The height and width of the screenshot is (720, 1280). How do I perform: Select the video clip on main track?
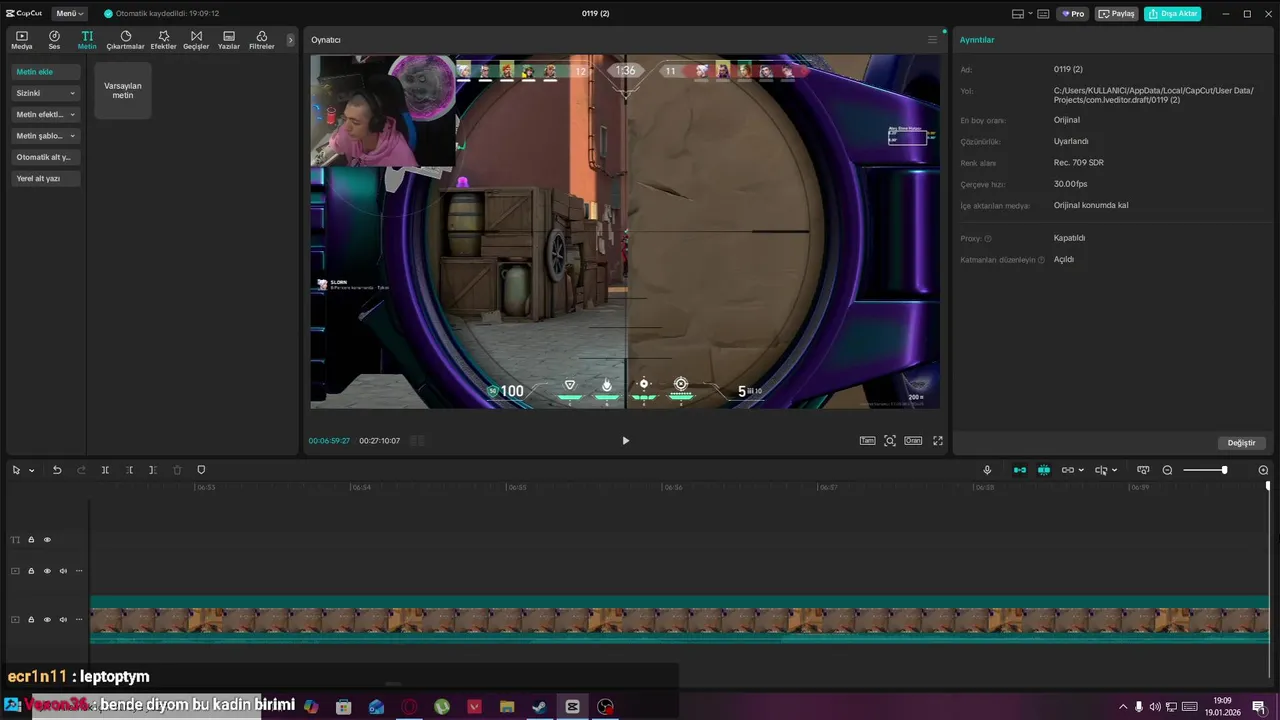pyautogui.click(x=679, y=620)
